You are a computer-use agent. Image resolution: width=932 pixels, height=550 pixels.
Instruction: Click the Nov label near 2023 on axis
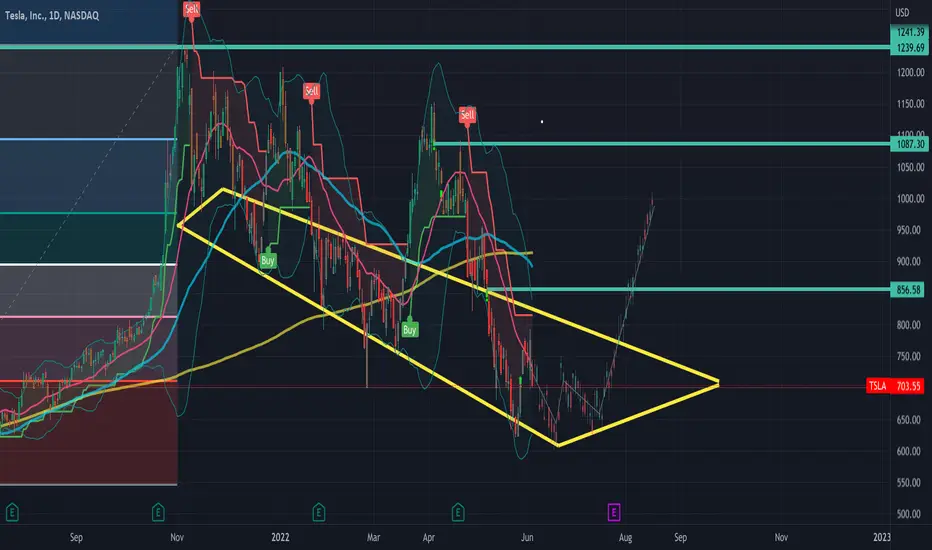(781, 538)
